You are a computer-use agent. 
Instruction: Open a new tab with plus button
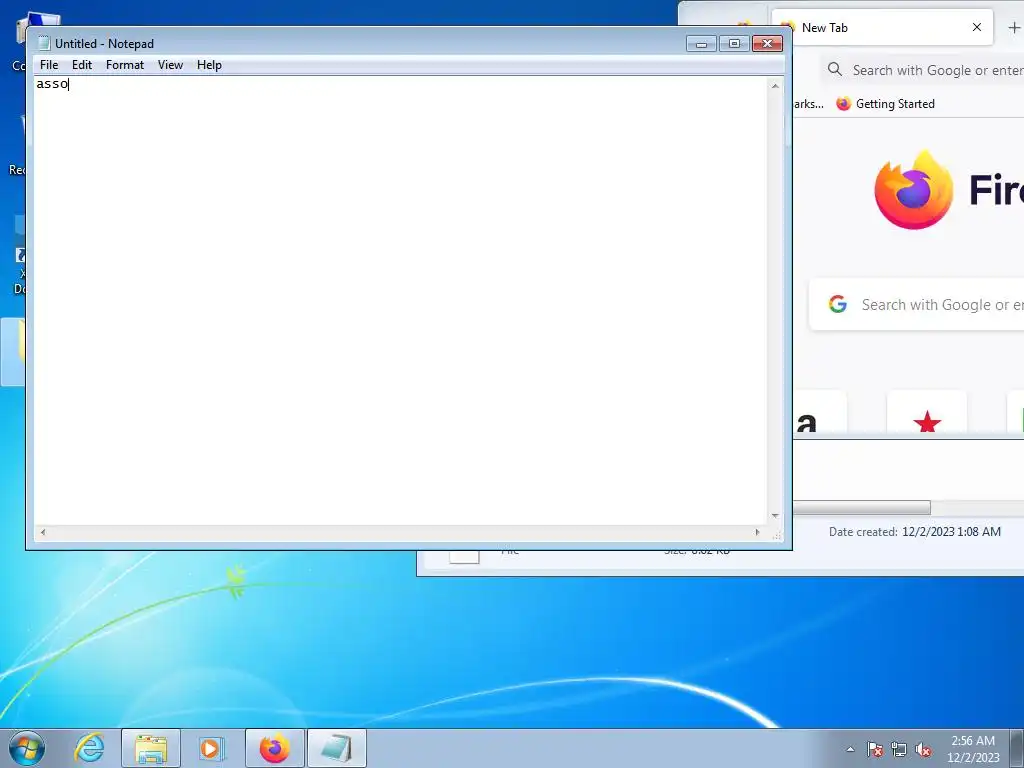click(x=1014, y=27)
